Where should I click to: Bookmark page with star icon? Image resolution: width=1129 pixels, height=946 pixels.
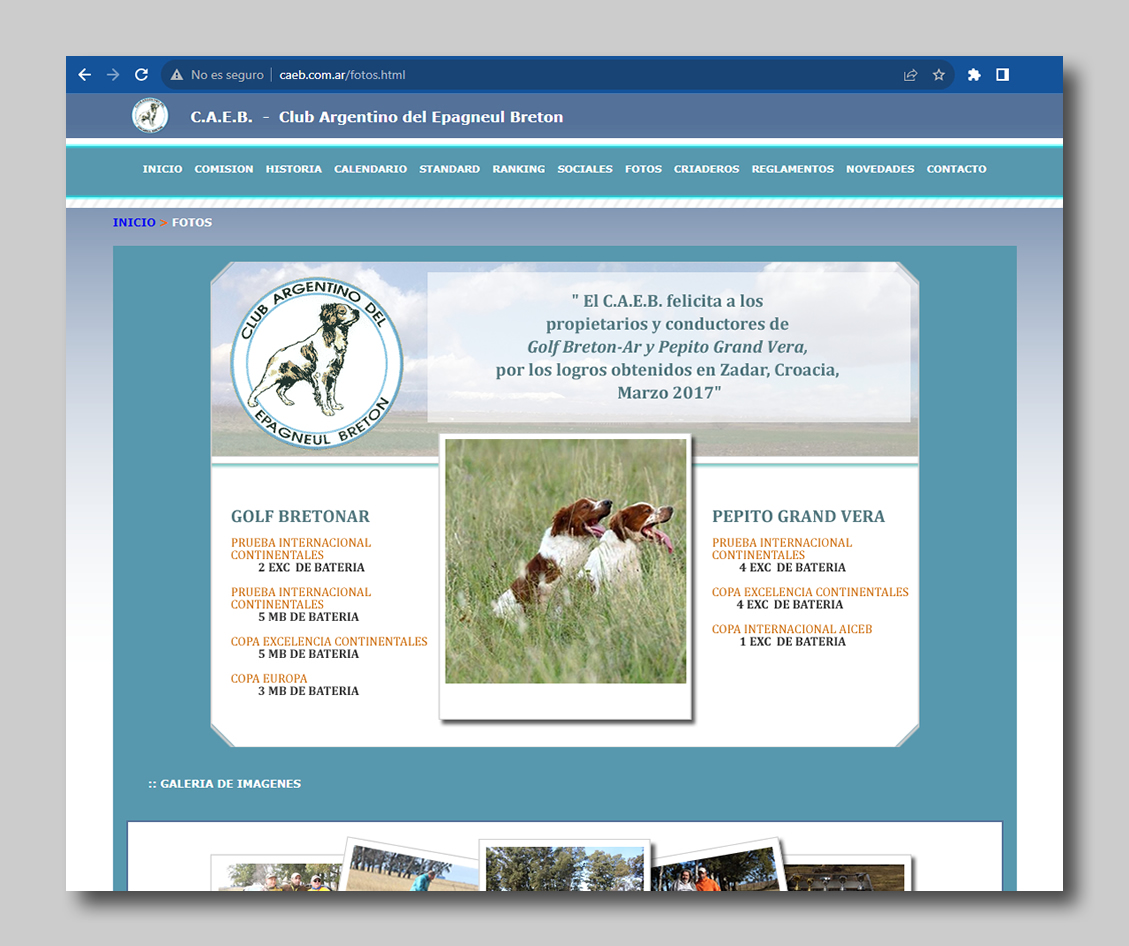pyautogui.click(x=939, y=75)
